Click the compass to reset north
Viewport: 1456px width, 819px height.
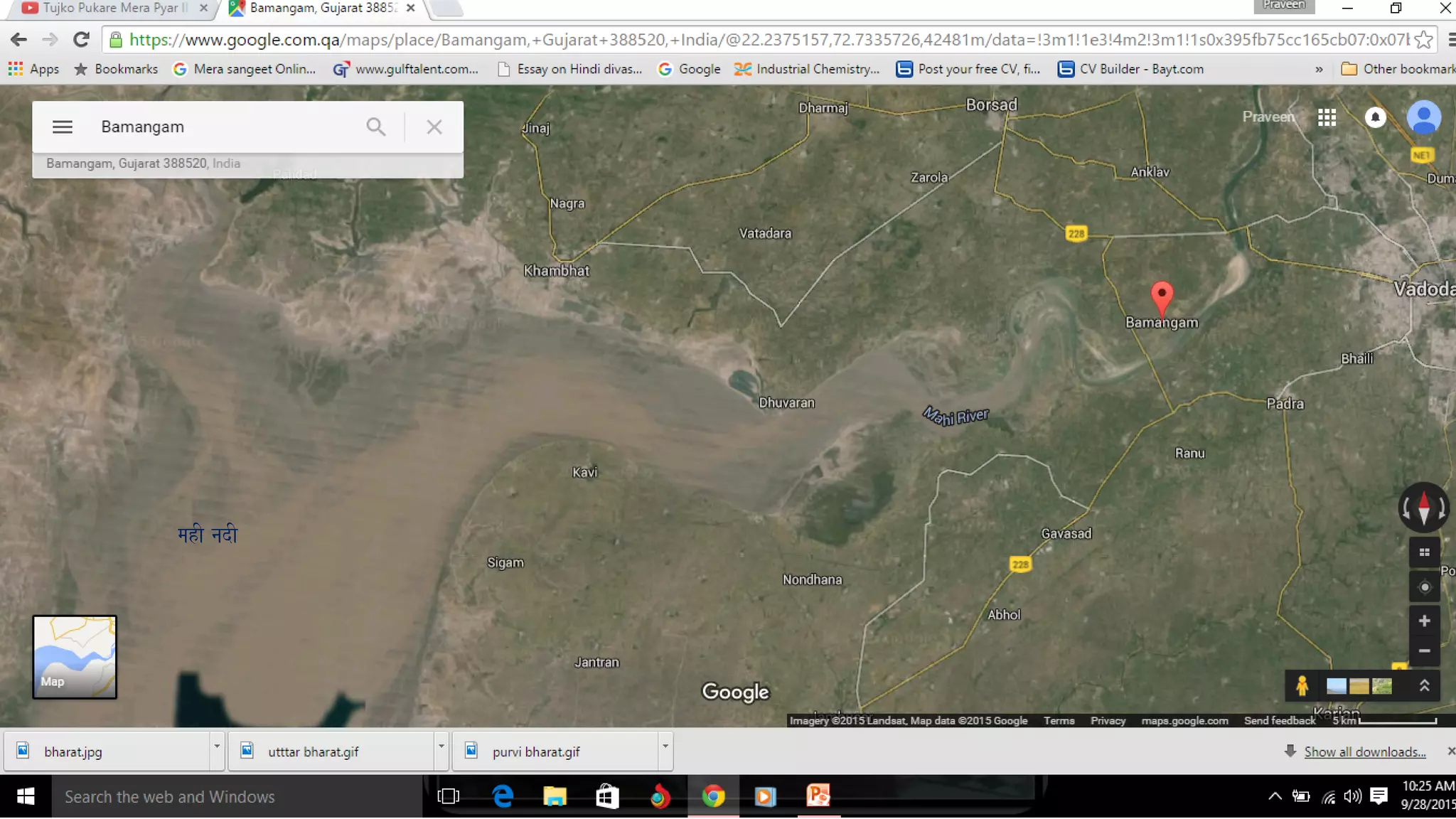click(1423, 508)
